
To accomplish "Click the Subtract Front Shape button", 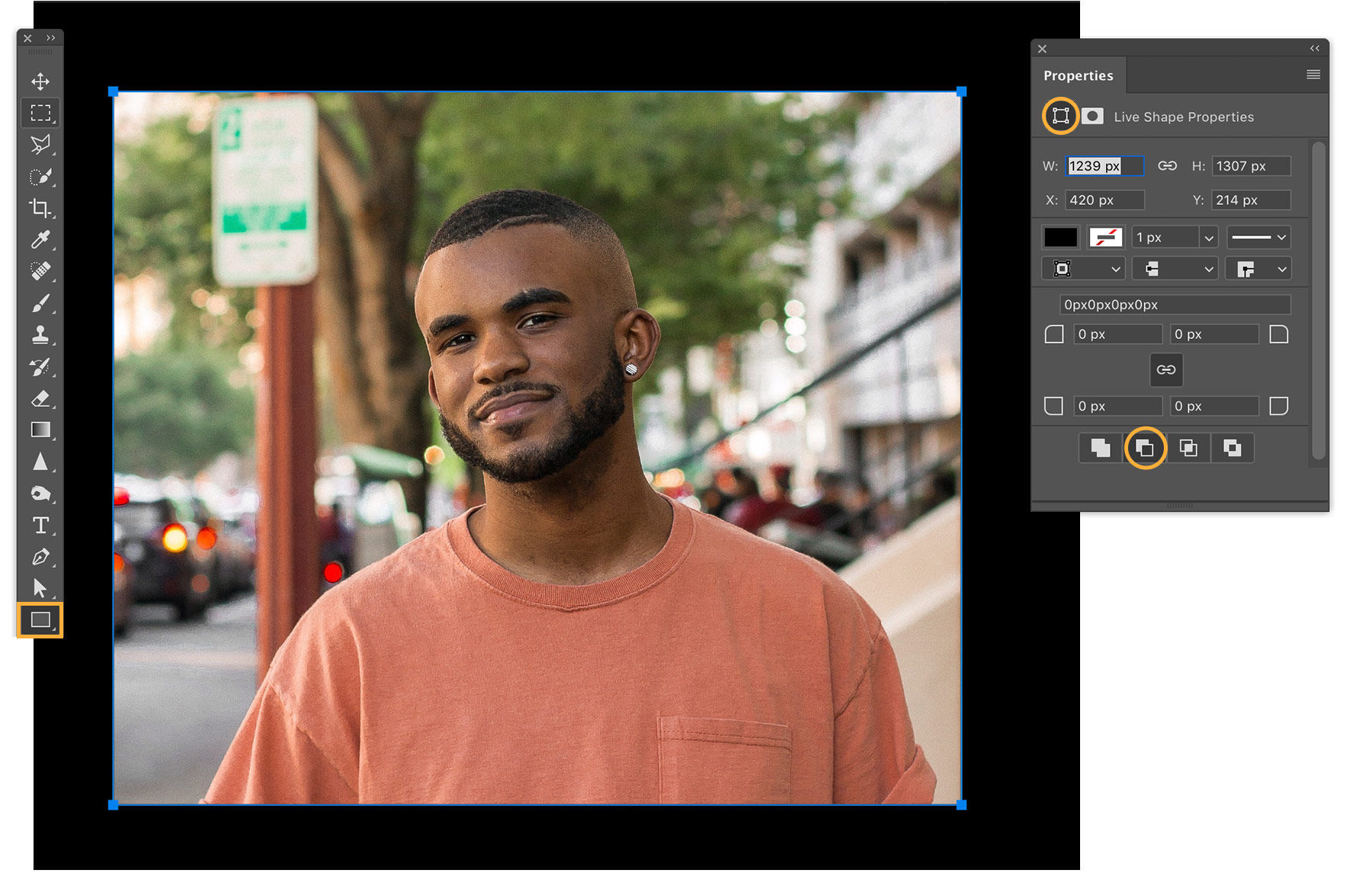I will click(1146, 448).
